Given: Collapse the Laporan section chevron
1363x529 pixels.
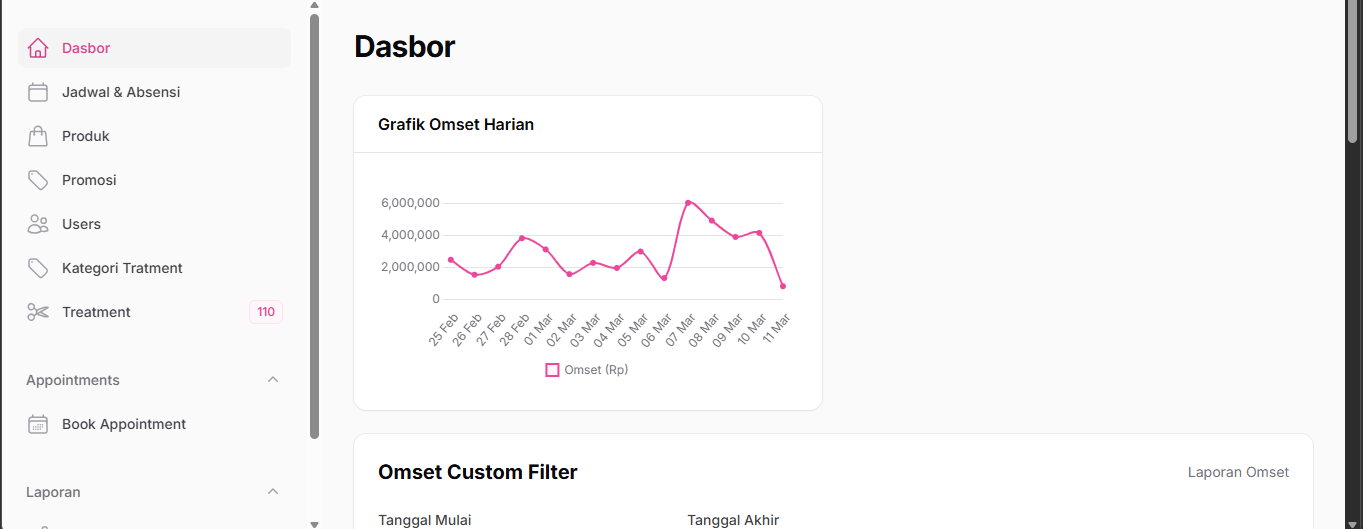Looking at the screenshot, I should tap(273, 492).
